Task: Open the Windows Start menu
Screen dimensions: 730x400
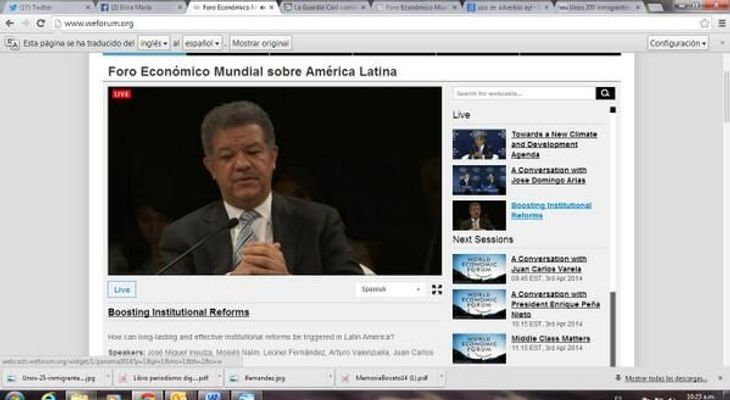Action: click(14, 396)
